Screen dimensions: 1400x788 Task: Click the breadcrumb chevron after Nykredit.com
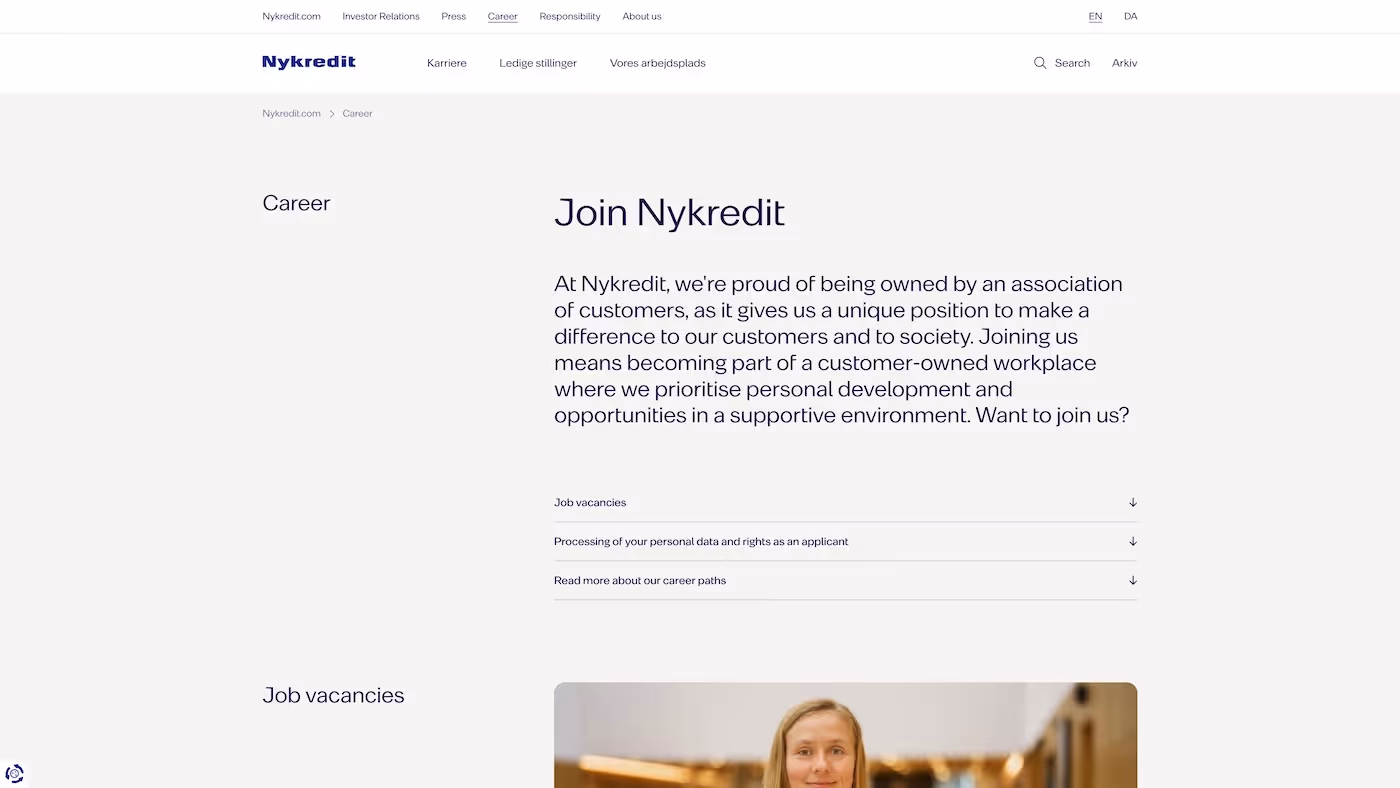coord(331,112)
